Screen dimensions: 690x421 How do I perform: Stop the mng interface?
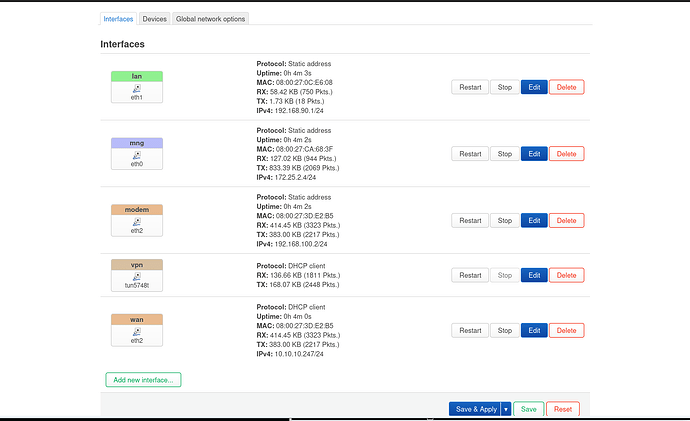click(x=505, y=154)
